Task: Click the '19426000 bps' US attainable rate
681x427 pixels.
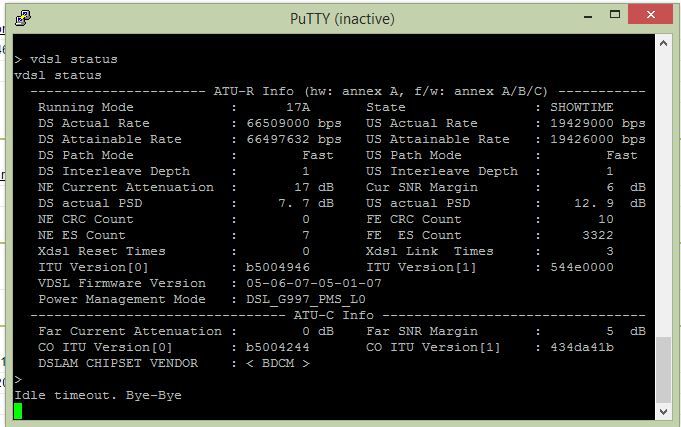Action: click(x=598, y=139)
